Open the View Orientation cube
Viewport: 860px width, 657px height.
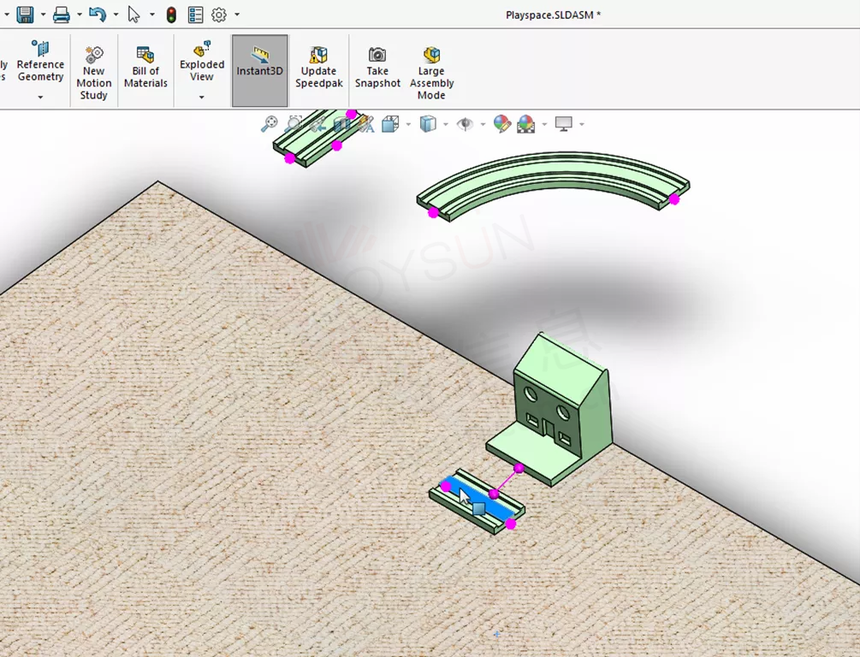click(x=390, y=124)
